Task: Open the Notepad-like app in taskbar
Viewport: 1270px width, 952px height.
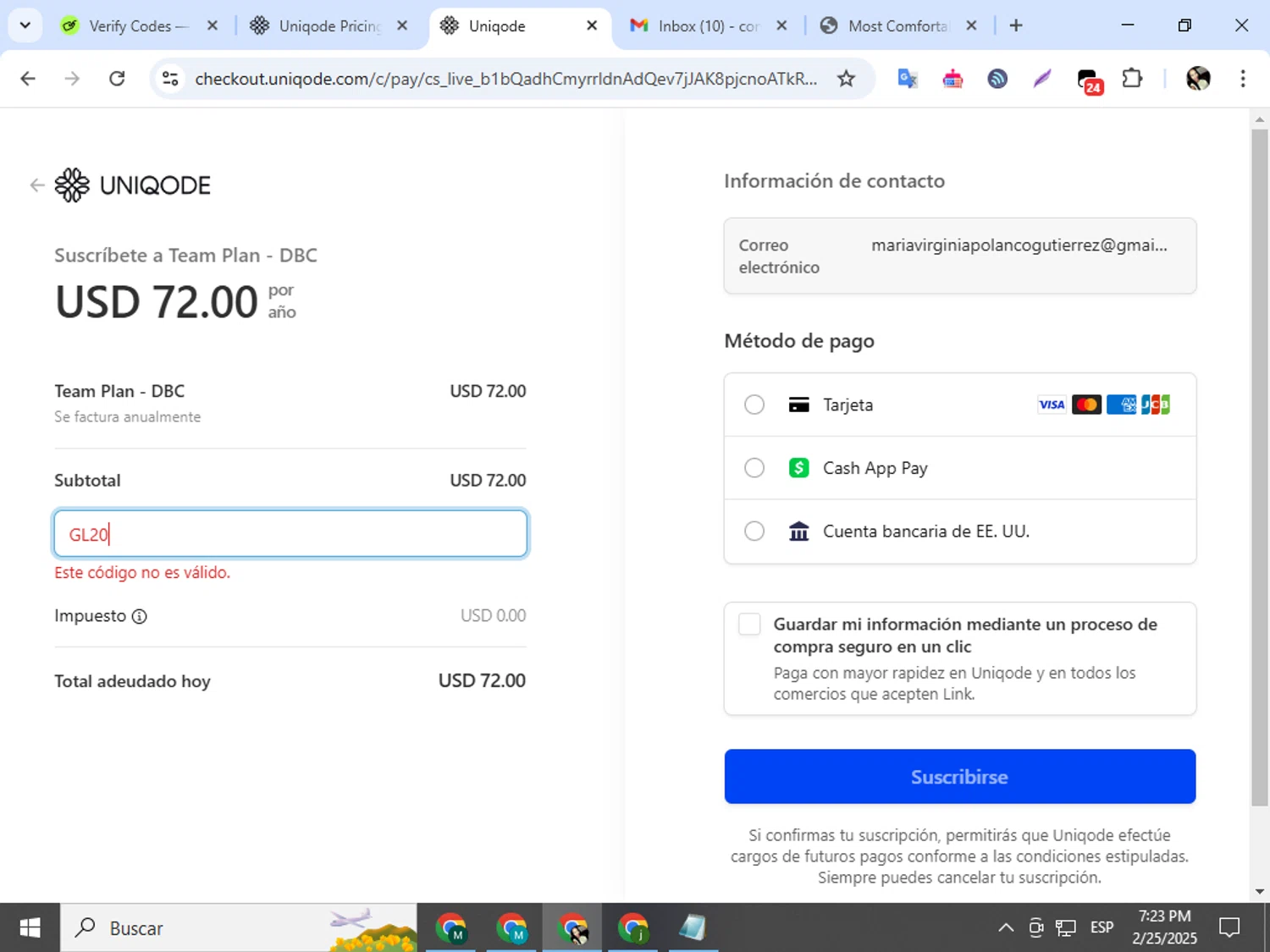Action: click(693, 927)
